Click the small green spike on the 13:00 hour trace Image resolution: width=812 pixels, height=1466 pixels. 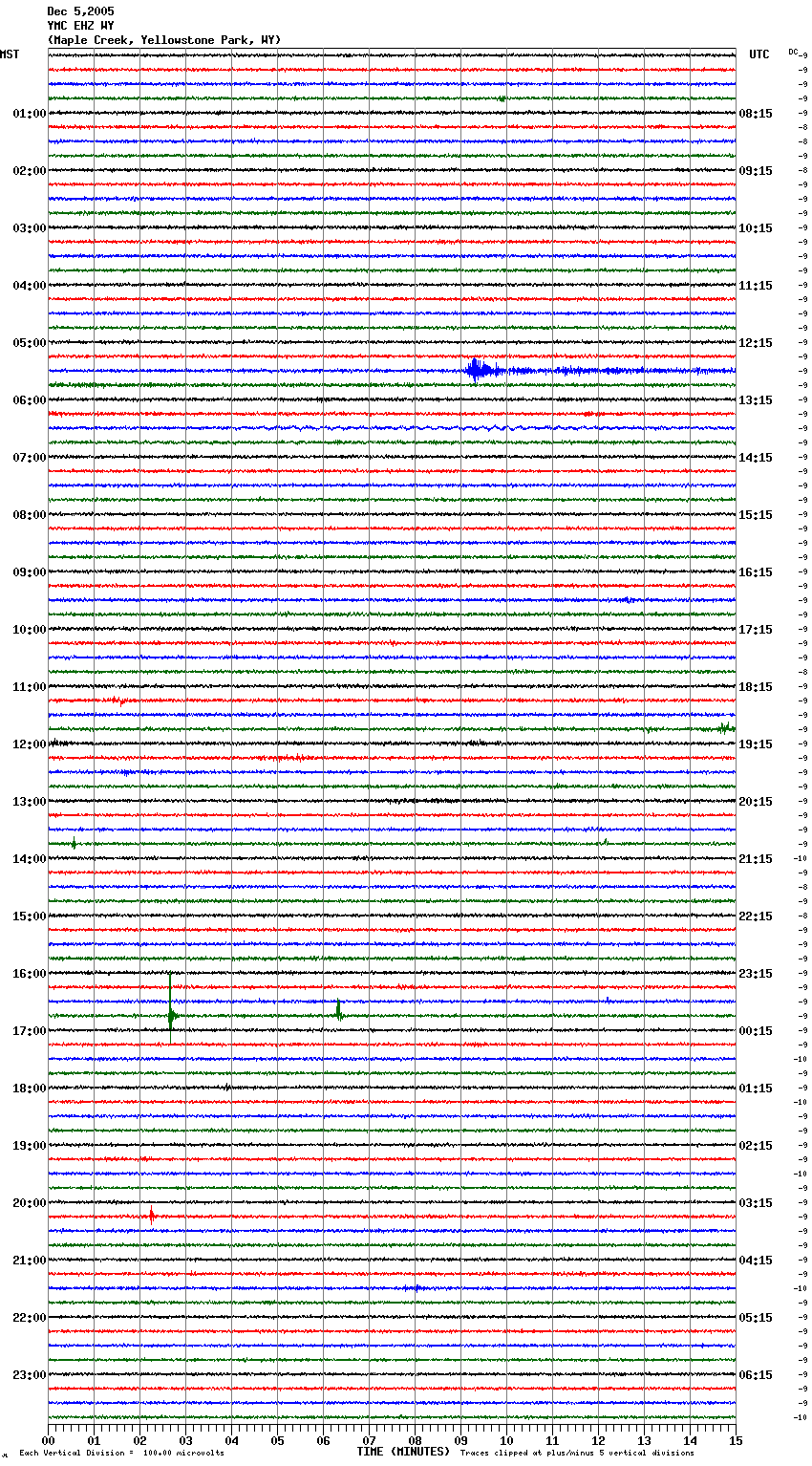click(x=74, y=843)
